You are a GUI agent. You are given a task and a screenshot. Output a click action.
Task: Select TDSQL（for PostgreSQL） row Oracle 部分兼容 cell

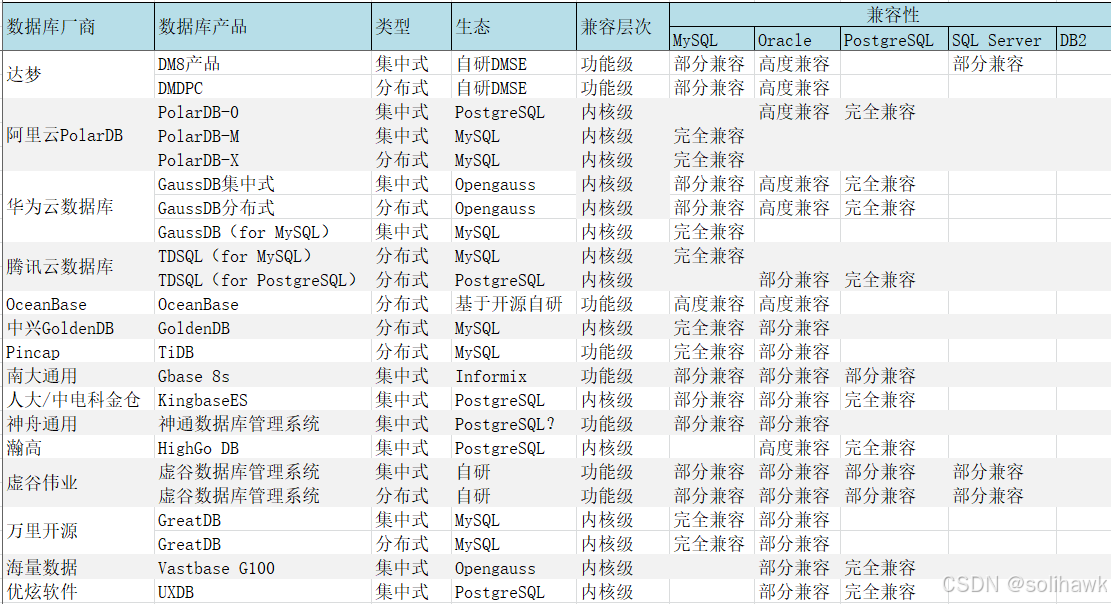pos(798,280)
